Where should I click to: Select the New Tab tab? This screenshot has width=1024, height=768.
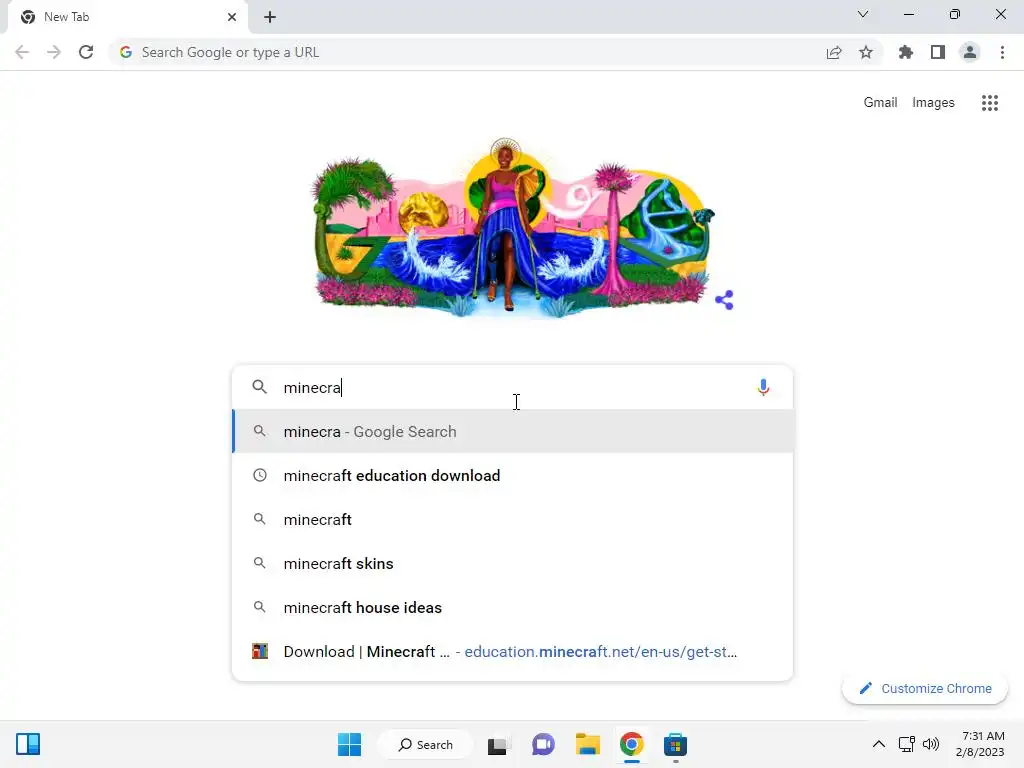coord(127,17)
